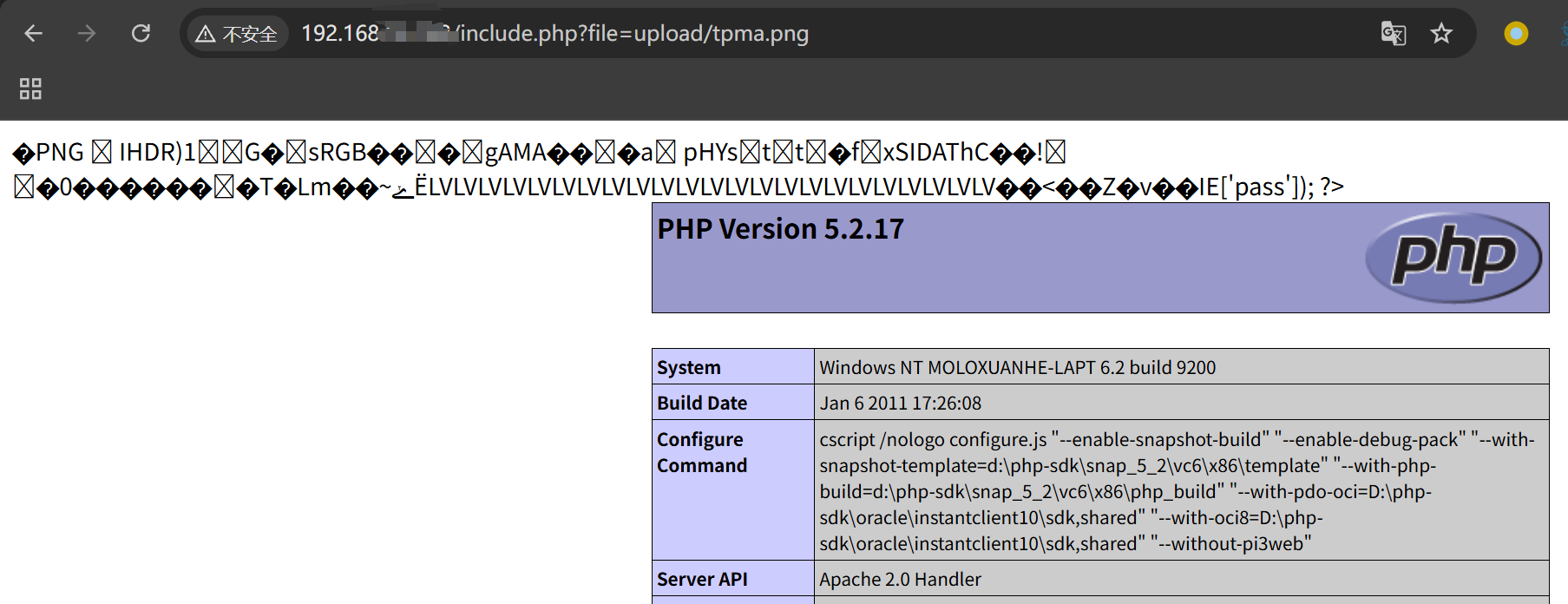
Task: Click the browser forward arrow
Action: pyautogui.click(x=86, y=34)
